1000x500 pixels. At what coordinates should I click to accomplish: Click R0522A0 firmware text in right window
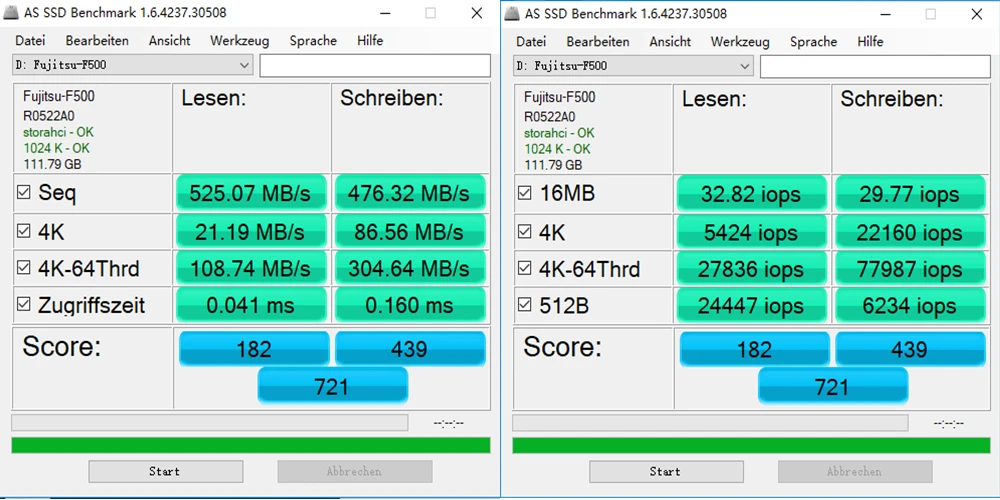point(549,117)
